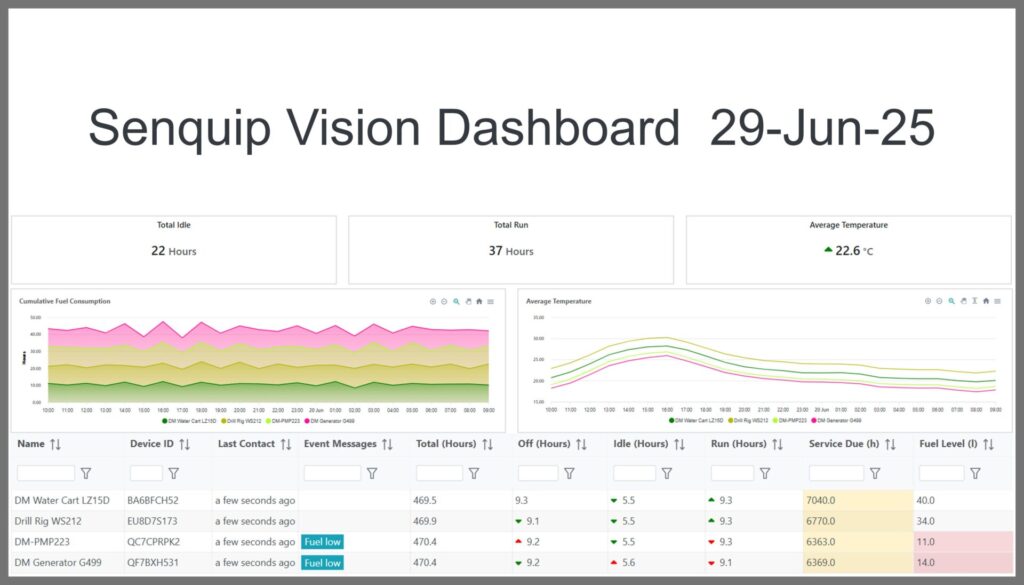Select the DM Water Cart LZ15D row name
1024x585 pixels.
(62, 501)
